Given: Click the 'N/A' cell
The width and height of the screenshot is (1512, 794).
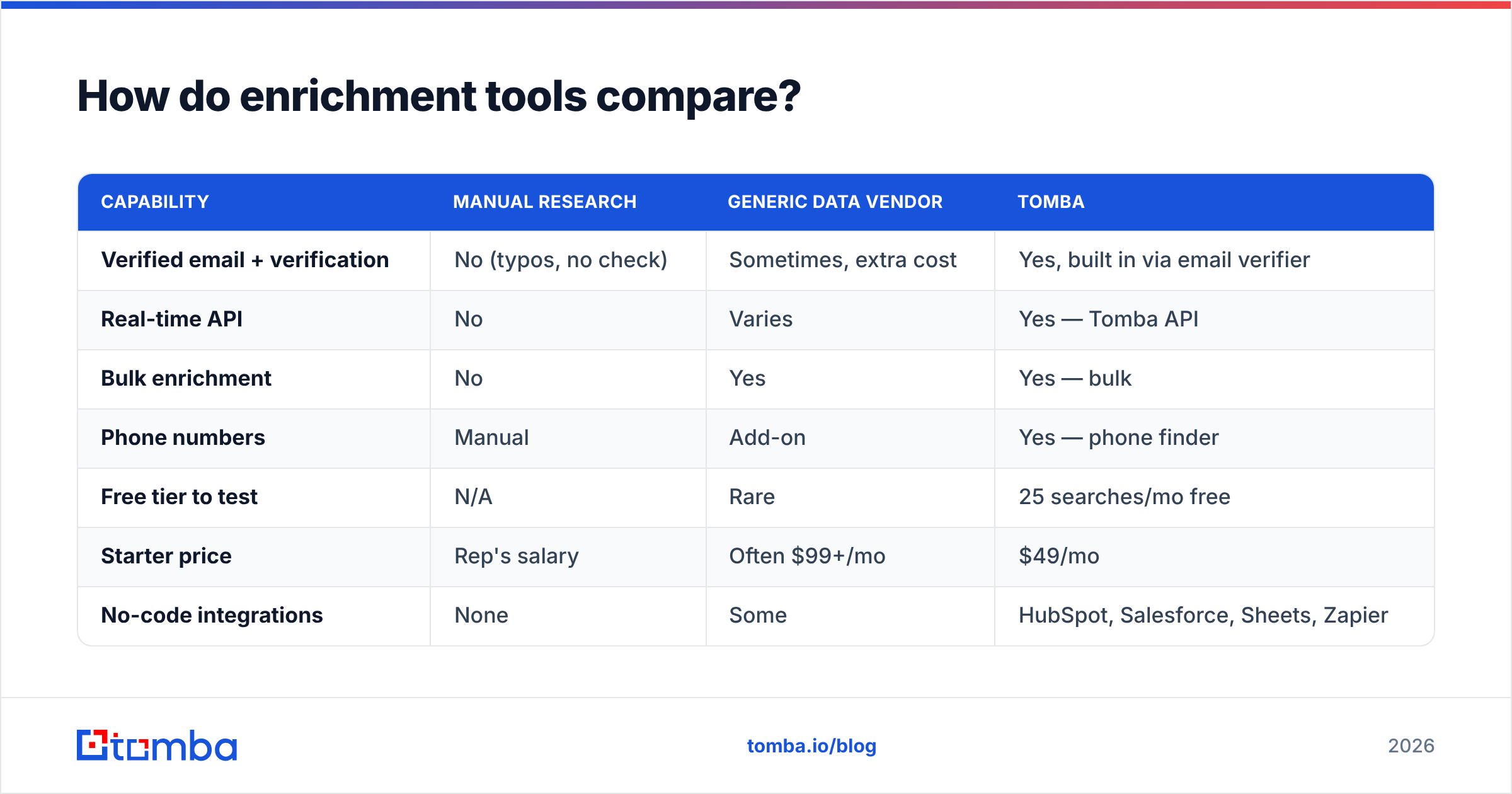Looking at the screenshot, I should [474, 497].
